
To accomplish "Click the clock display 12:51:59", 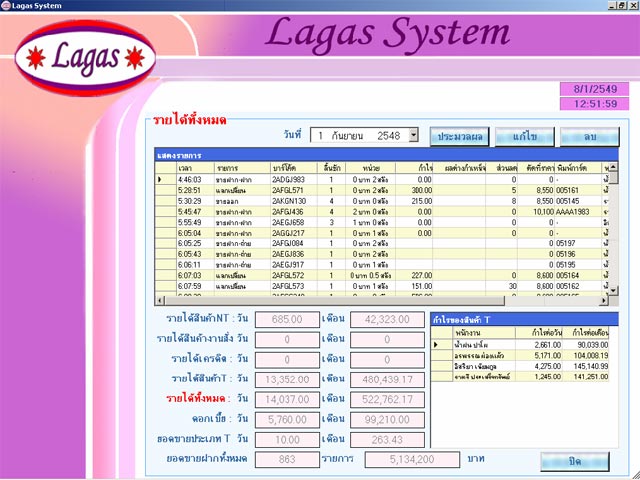I will click(x=594, y=104).
